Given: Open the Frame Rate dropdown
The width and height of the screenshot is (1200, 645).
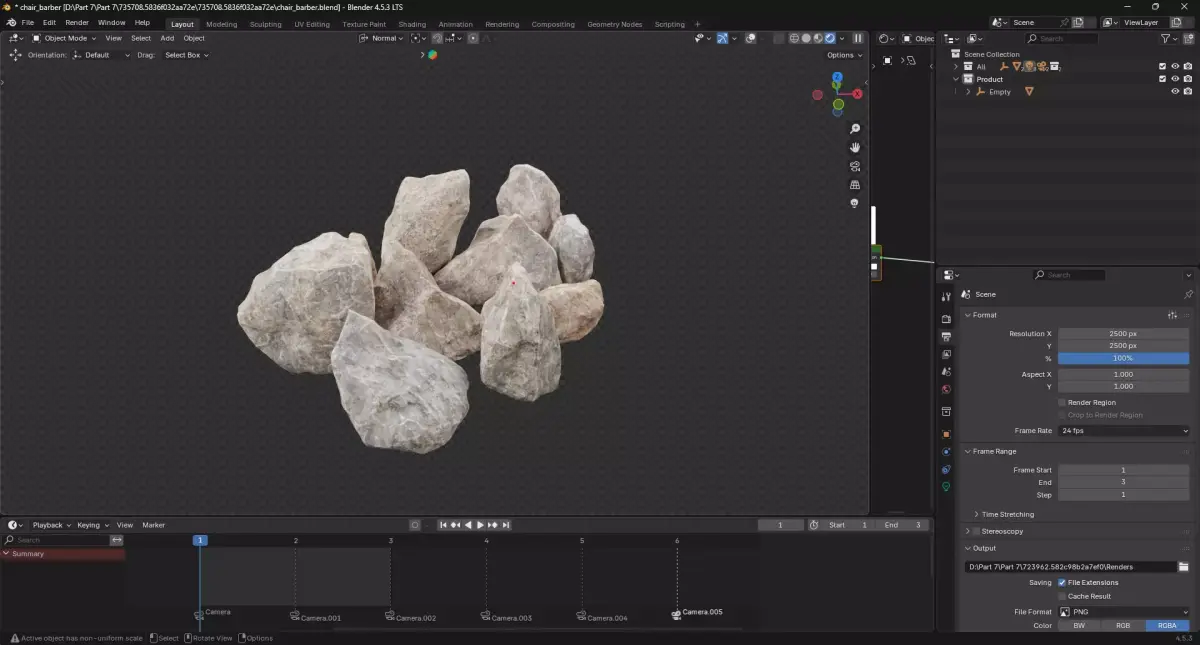Looking at the screenshot, I should point(1124,431).
